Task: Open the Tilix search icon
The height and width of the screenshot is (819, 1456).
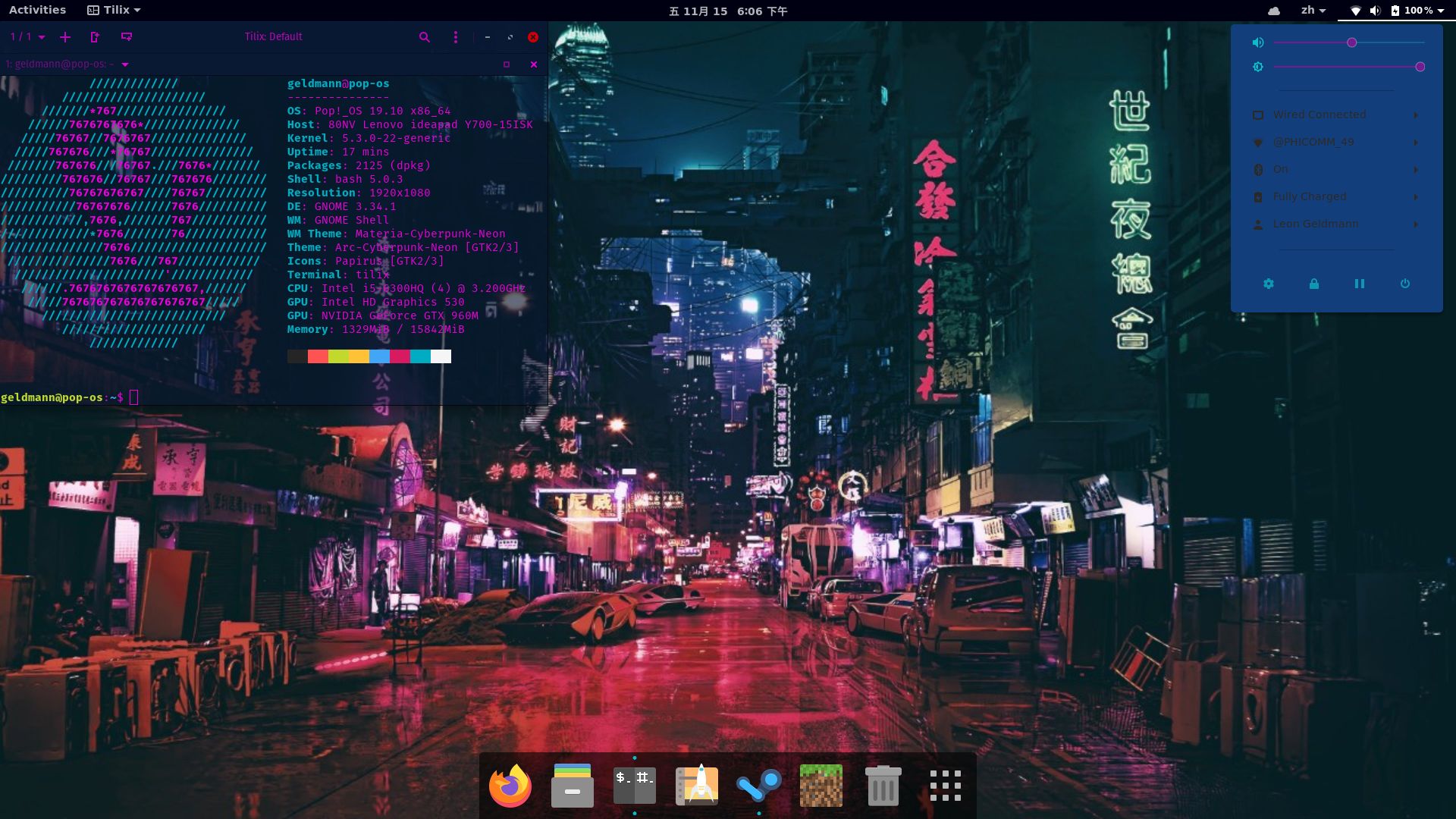Action: click(425, 36)
